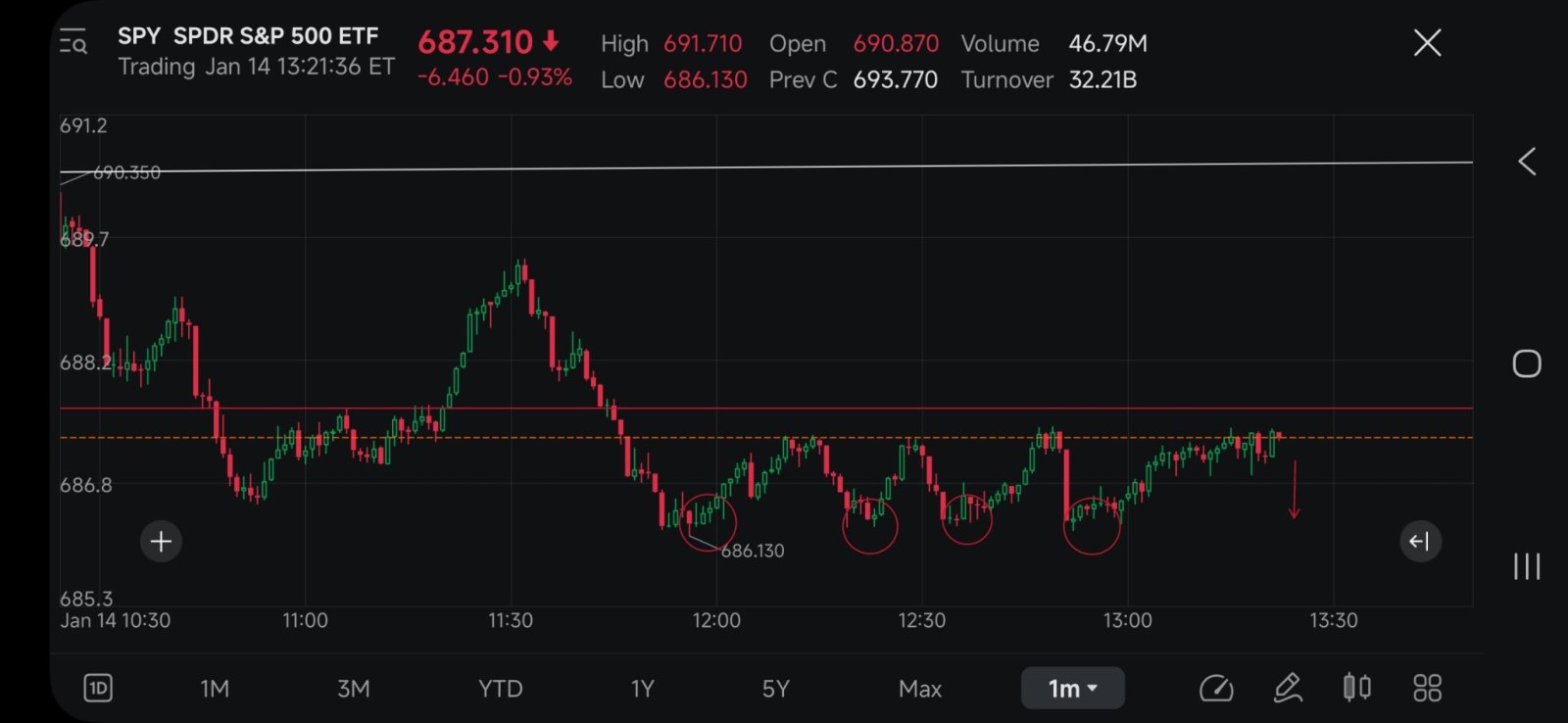Tap the current price 687.310
The image size is (1568, 723).
tap(475, 42)
